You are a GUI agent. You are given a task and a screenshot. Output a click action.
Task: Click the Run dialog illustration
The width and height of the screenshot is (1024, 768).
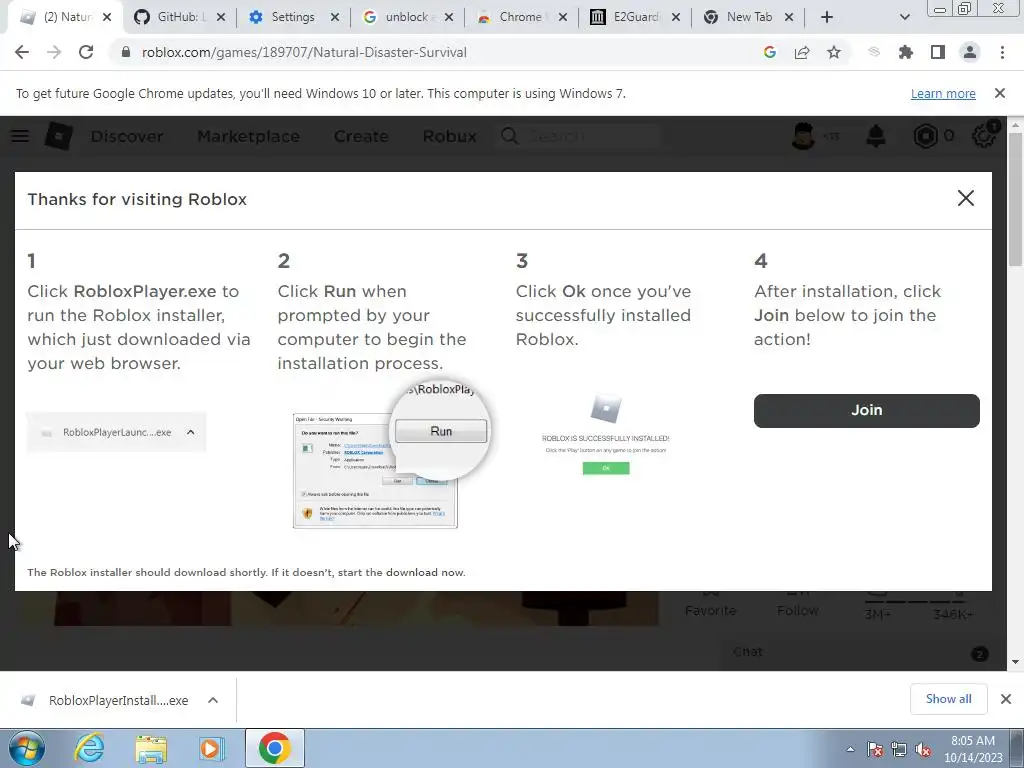(391, 455)
